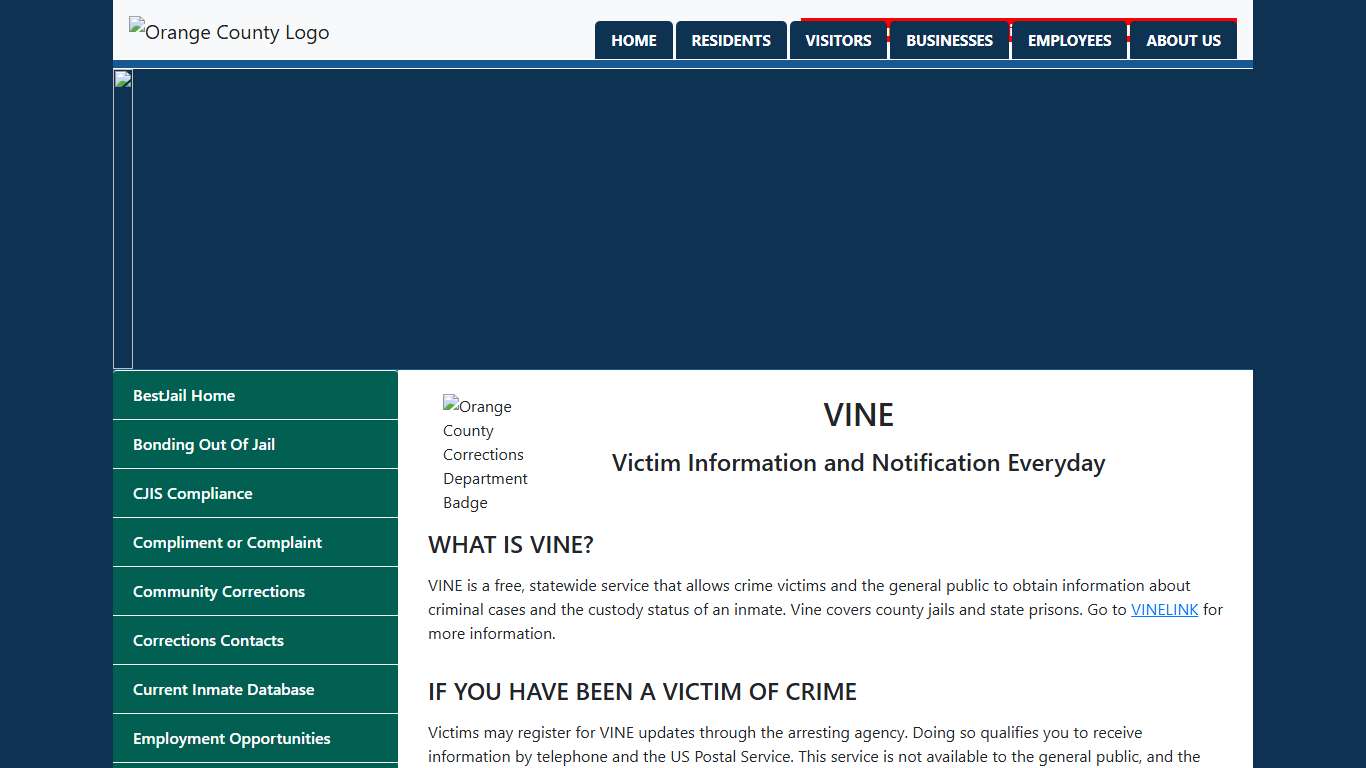Click the Orange County Logo image
Screen dimensions: 1366x768
[228, 32]
